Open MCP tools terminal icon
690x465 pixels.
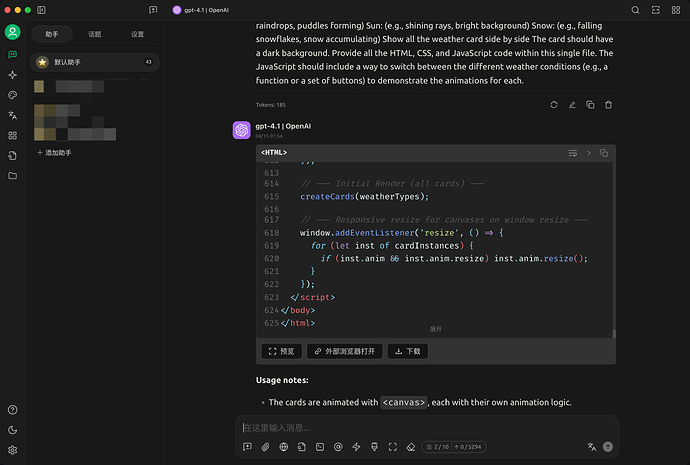click(320, 447)
